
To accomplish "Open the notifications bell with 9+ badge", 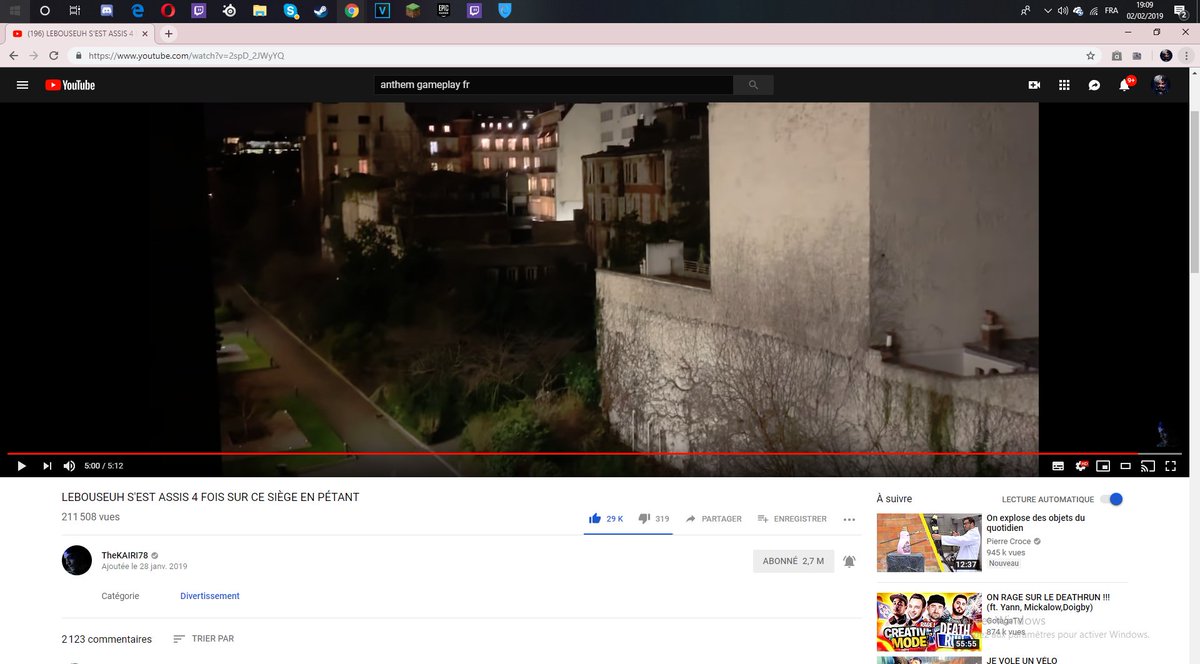I will tap(1125, 85).
